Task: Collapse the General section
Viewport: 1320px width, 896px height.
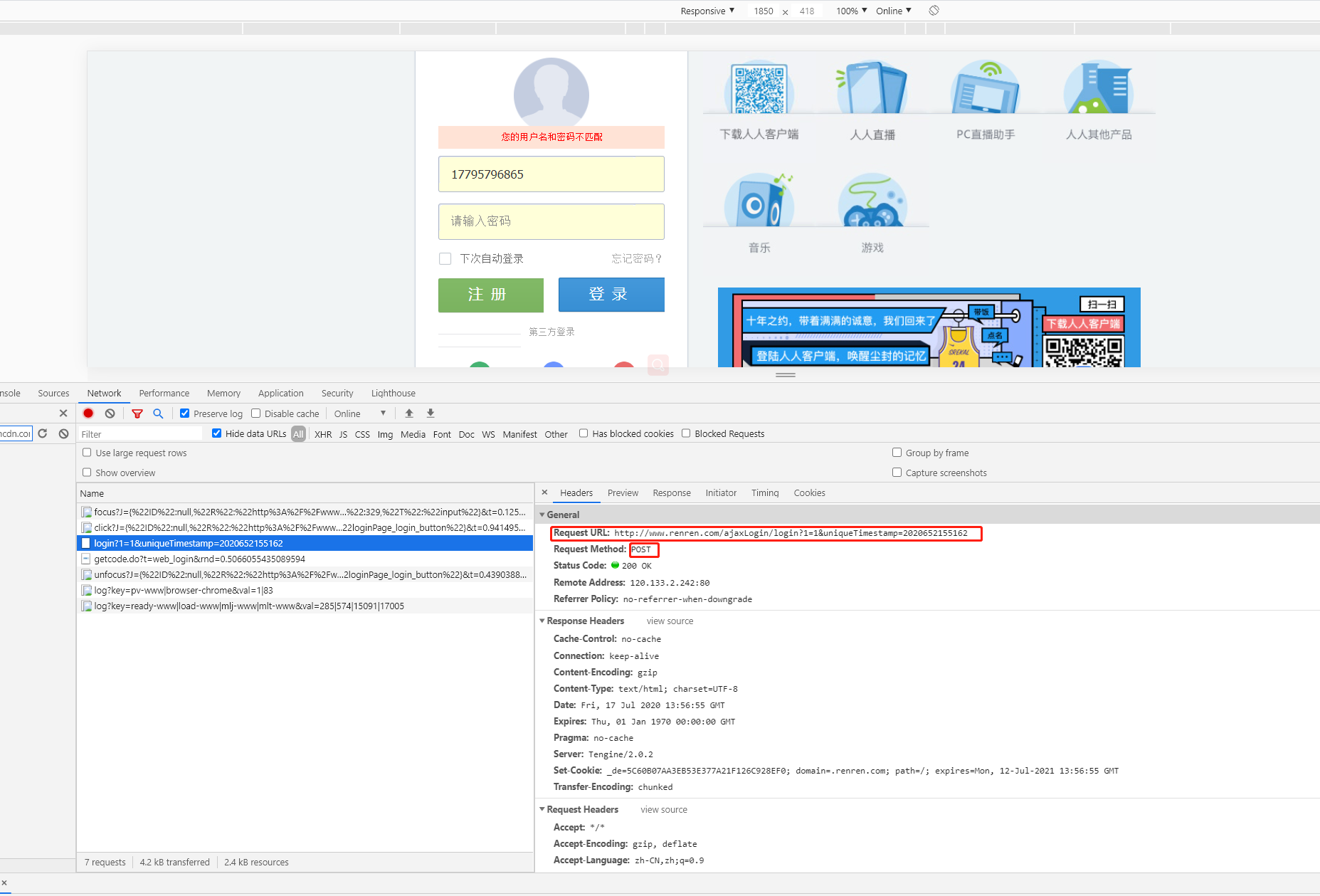Action: tap(542, 515)
